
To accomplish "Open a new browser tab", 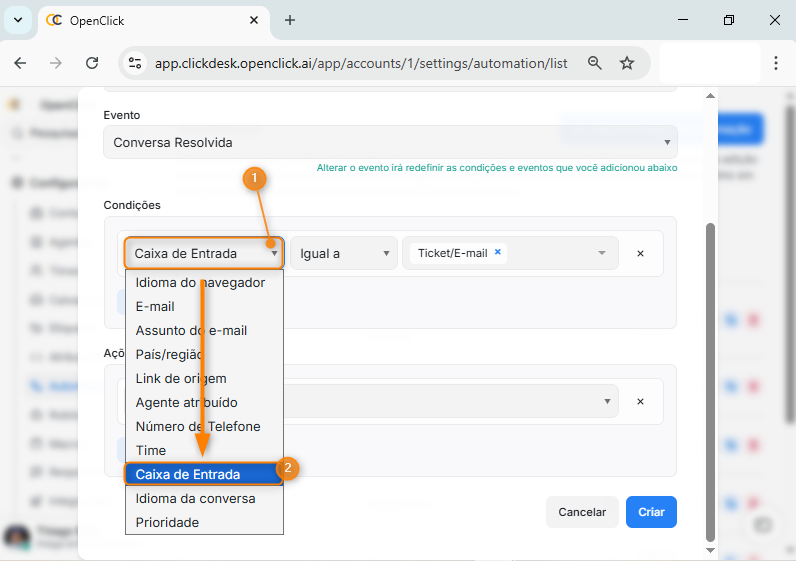I will pos(290,20).
